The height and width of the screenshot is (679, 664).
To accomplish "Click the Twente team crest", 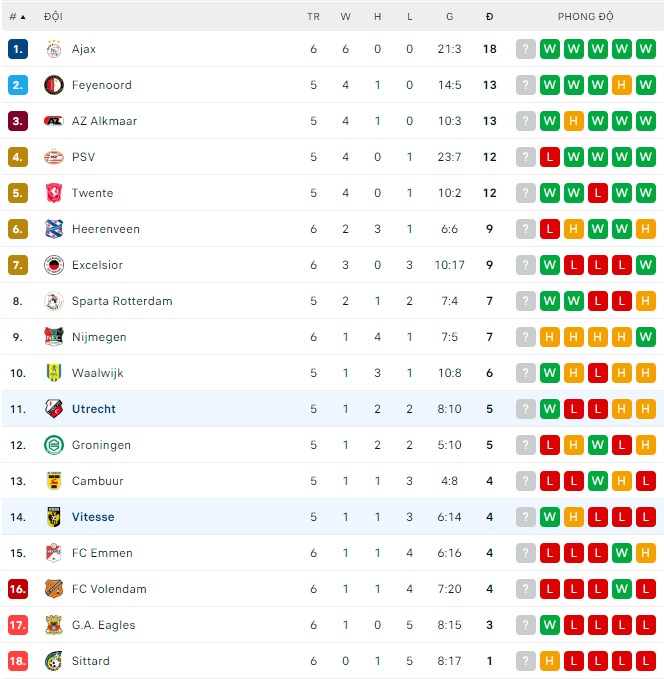I will (54, 193).
